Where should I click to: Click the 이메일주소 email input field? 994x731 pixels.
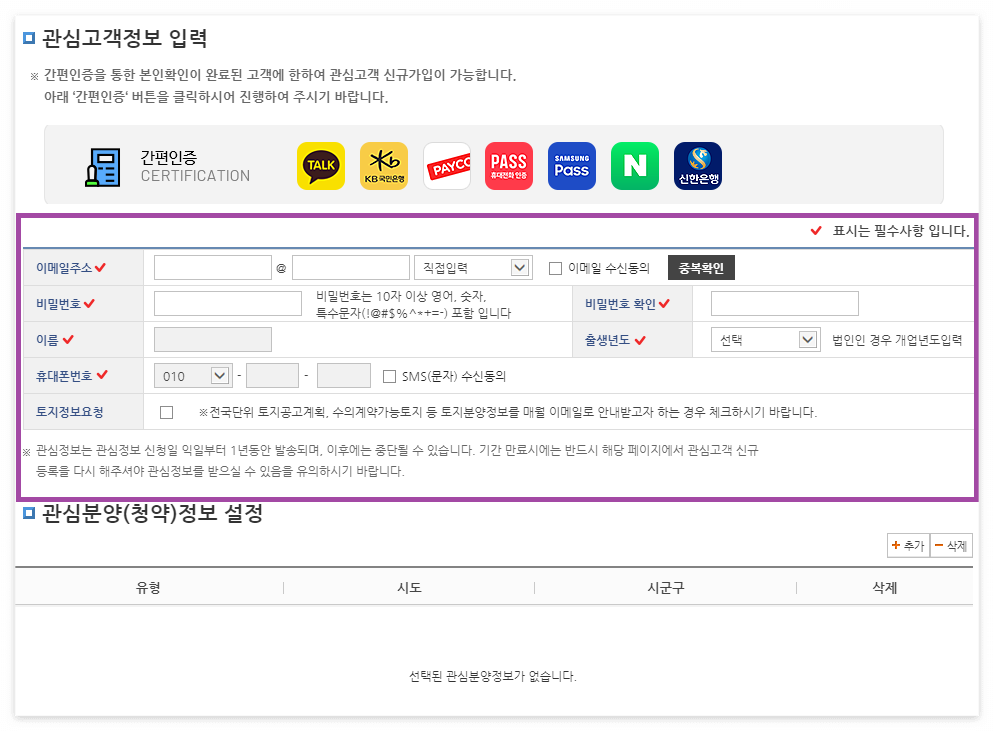coord(211,267)
